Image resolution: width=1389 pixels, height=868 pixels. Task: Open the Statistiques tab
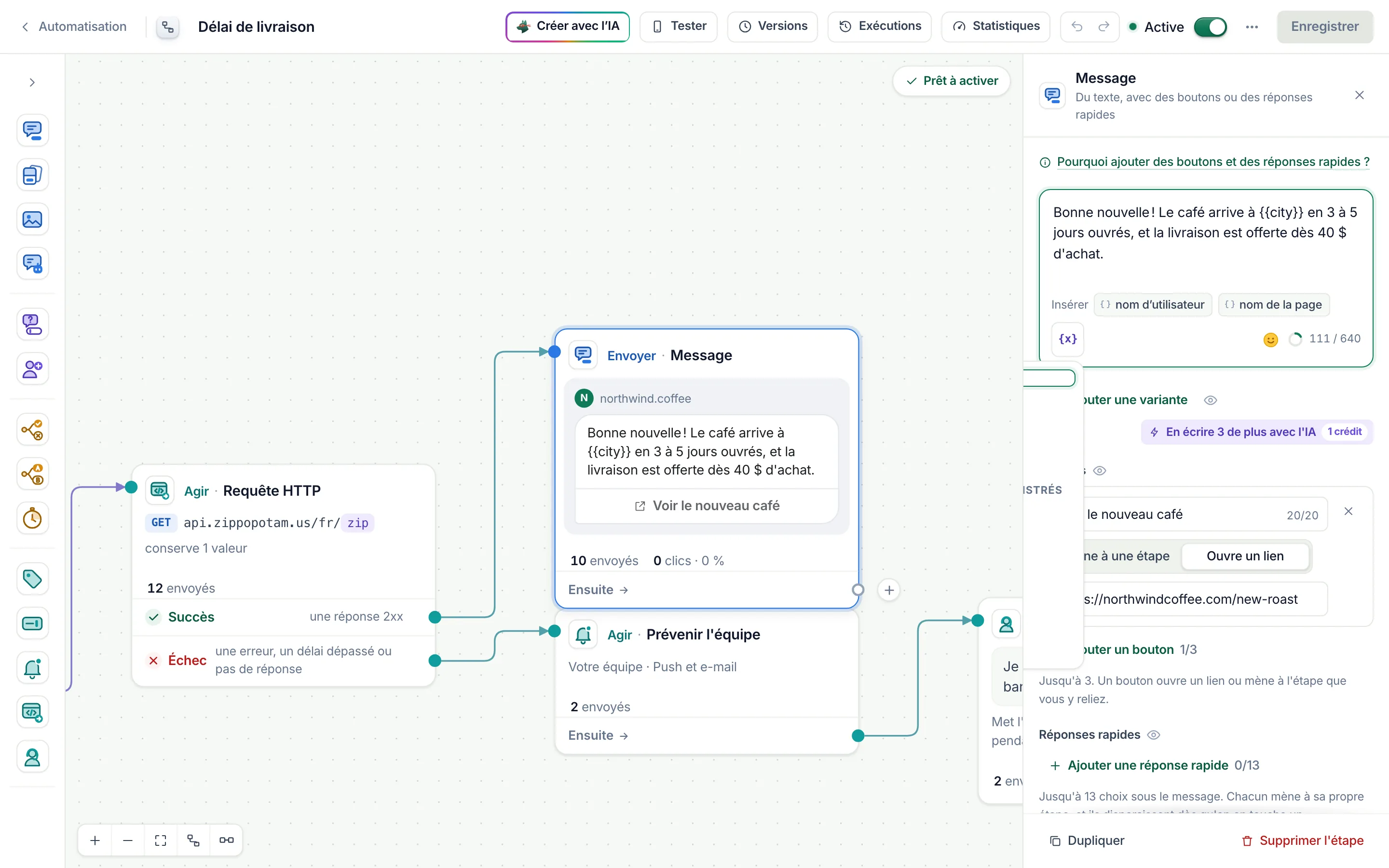tap(996, 27)
